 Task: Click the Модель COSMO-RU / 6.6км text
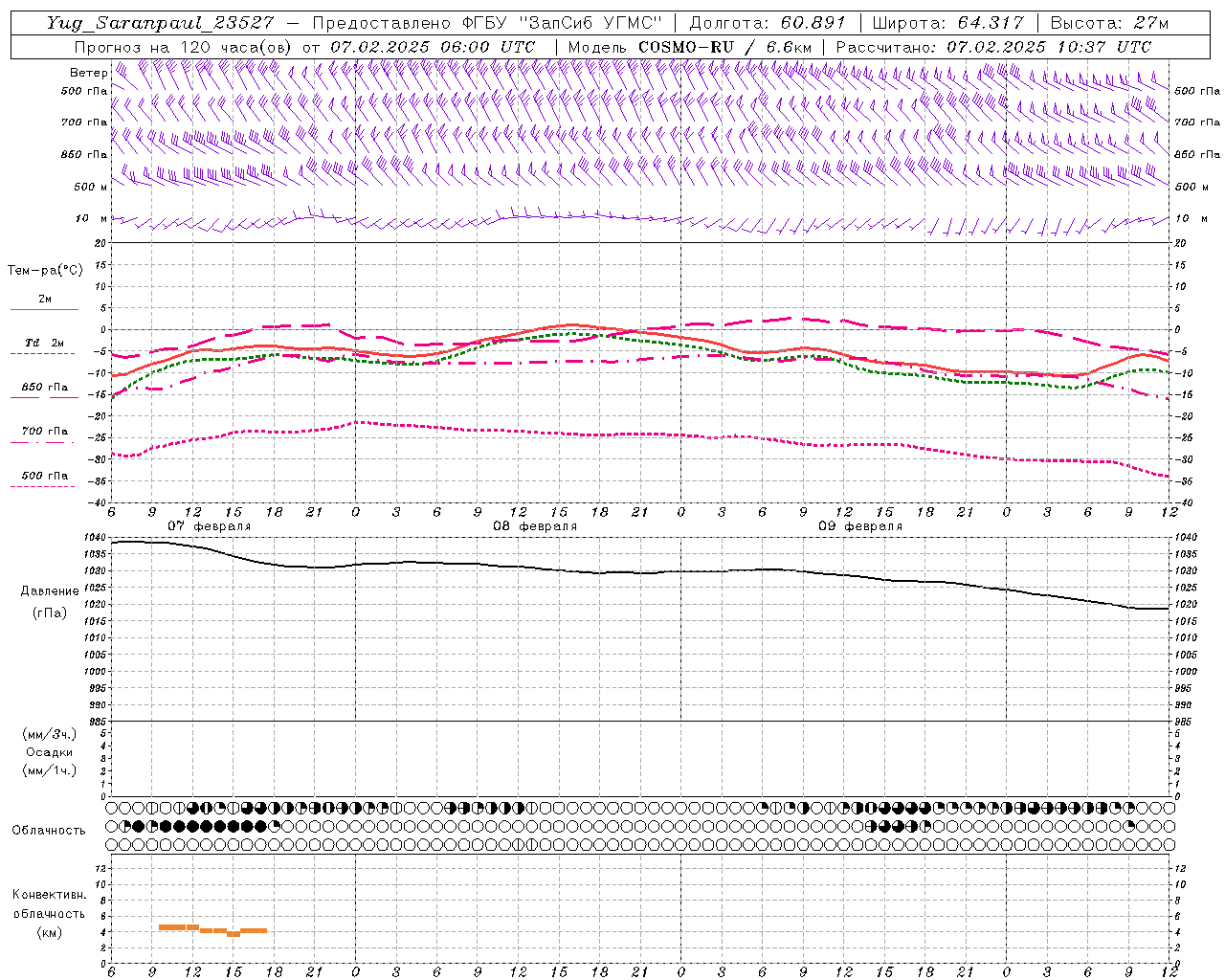pos(689,47)
